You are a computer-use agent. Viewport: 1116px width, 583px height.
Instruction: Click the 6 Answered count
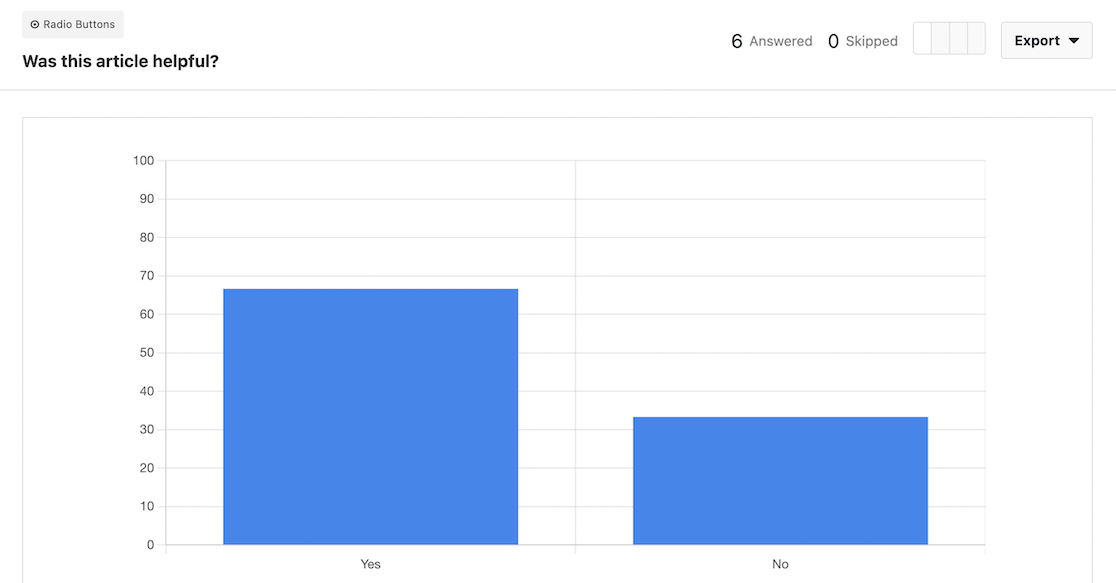772,41
